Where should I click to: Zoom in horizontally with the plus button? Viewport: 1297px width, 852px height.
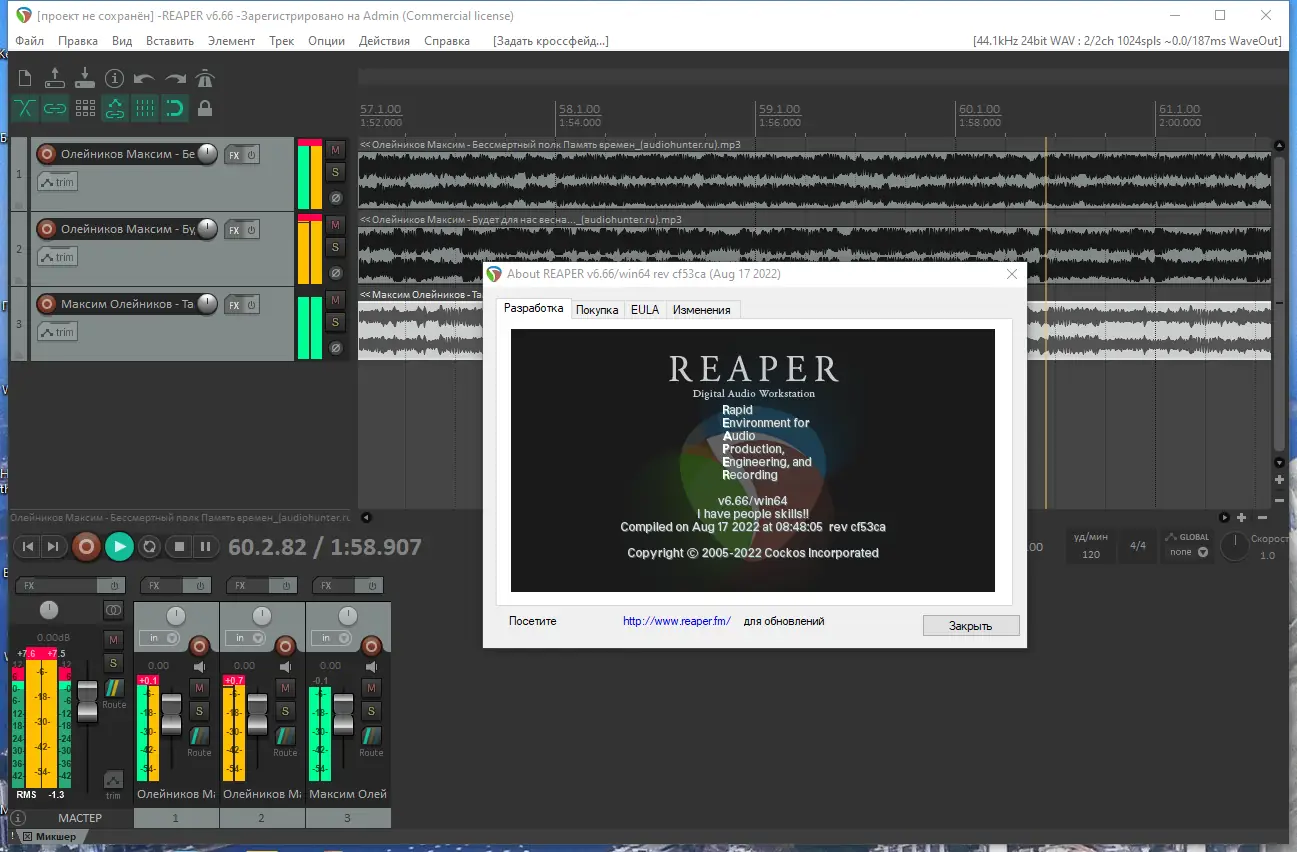[x=1241, y=517]
